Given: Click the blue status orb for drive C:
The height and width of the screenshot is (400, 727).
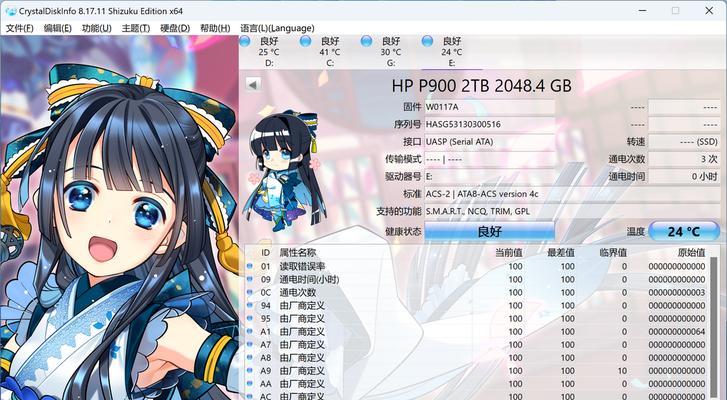Looking at the screenshot, I should tap(305, 41).
